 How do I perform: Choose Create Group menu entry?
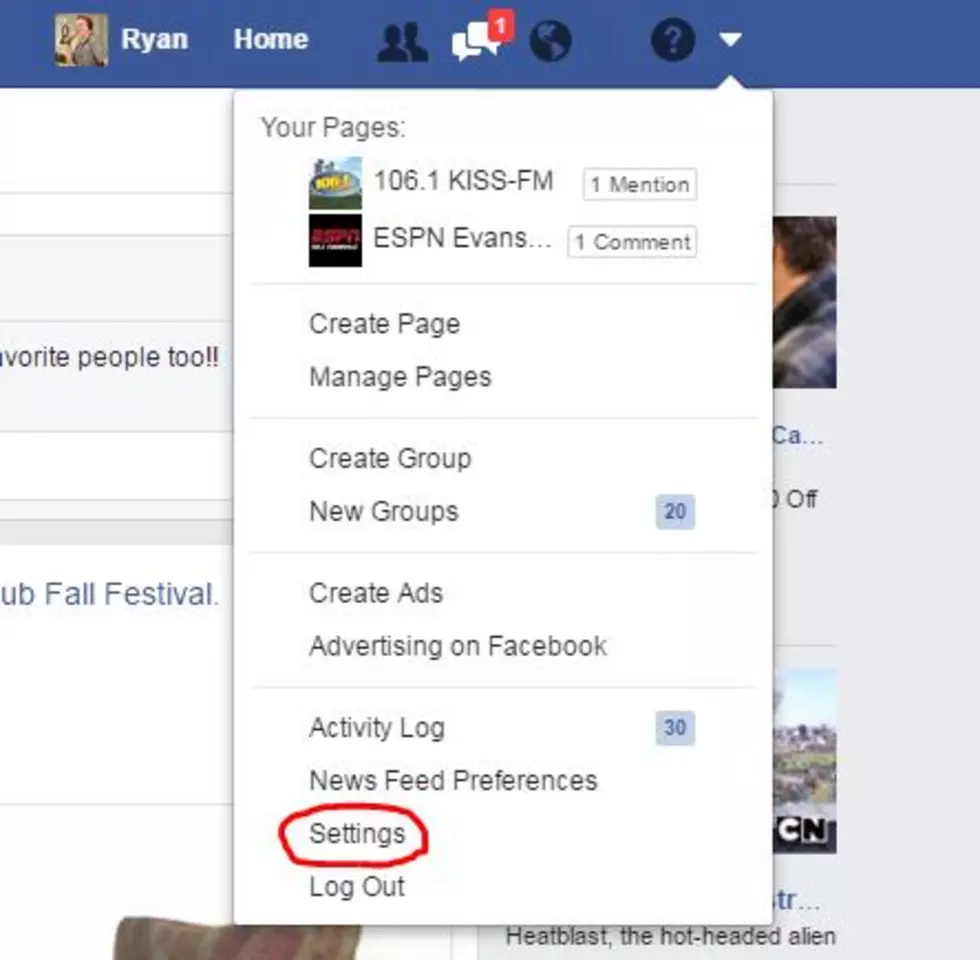tap(390, 458)
